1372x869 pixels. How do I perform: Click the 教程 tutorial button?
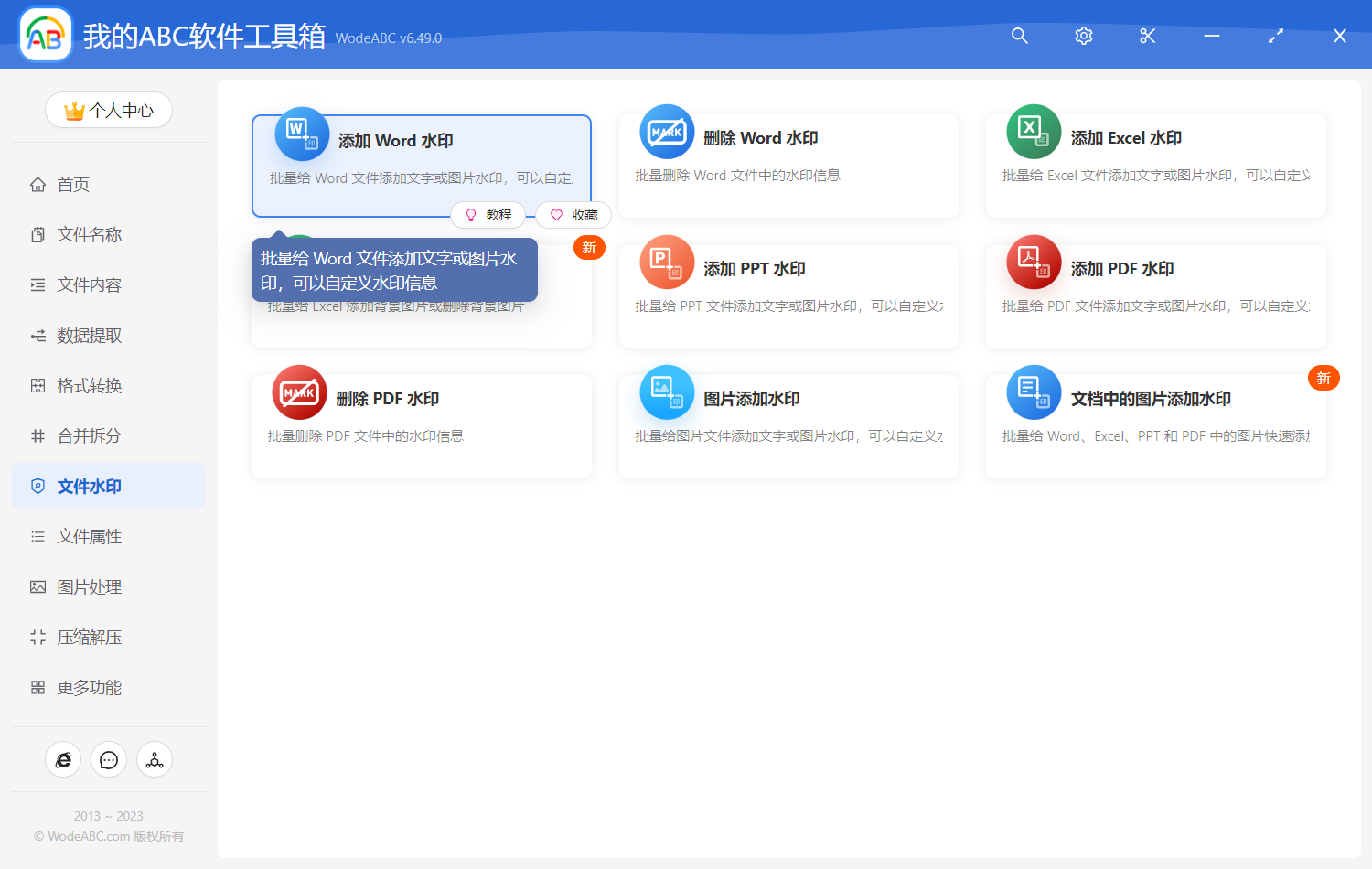pos(488,214)
